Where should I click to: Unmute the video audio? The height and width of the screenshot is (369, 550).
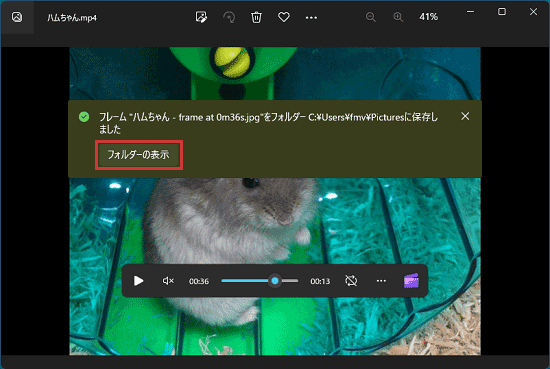tap(168, 281)
